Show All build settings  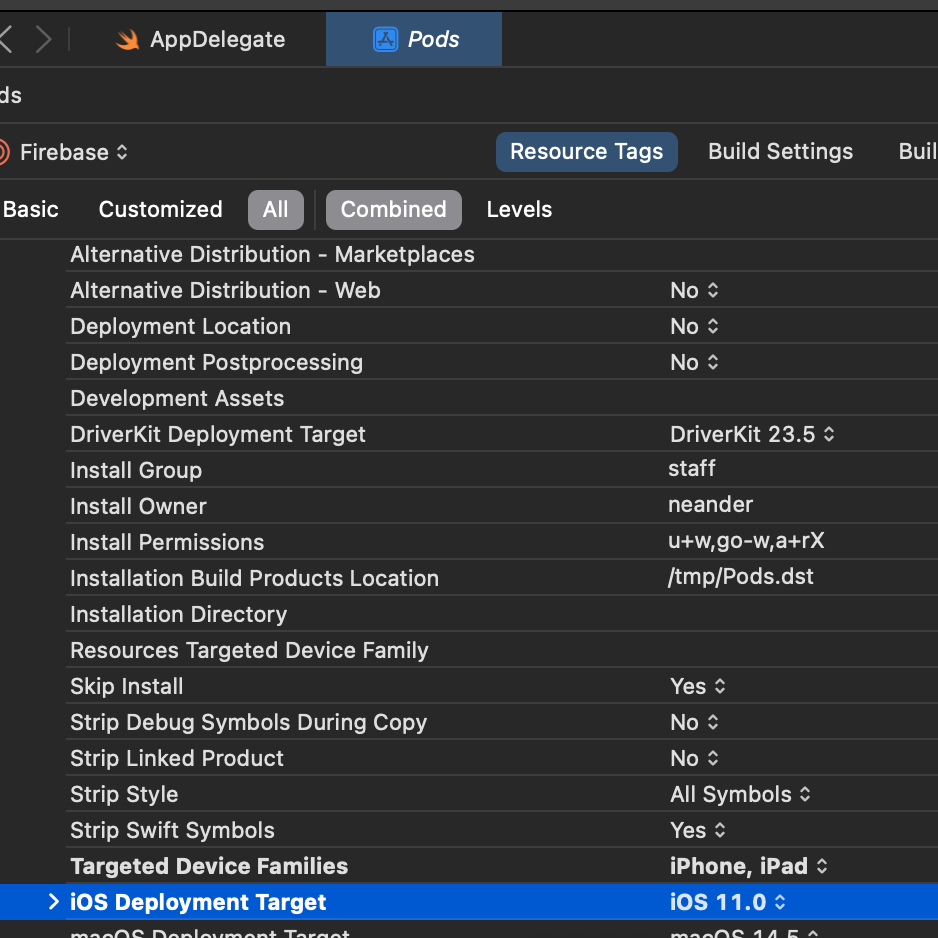[276, 209]
